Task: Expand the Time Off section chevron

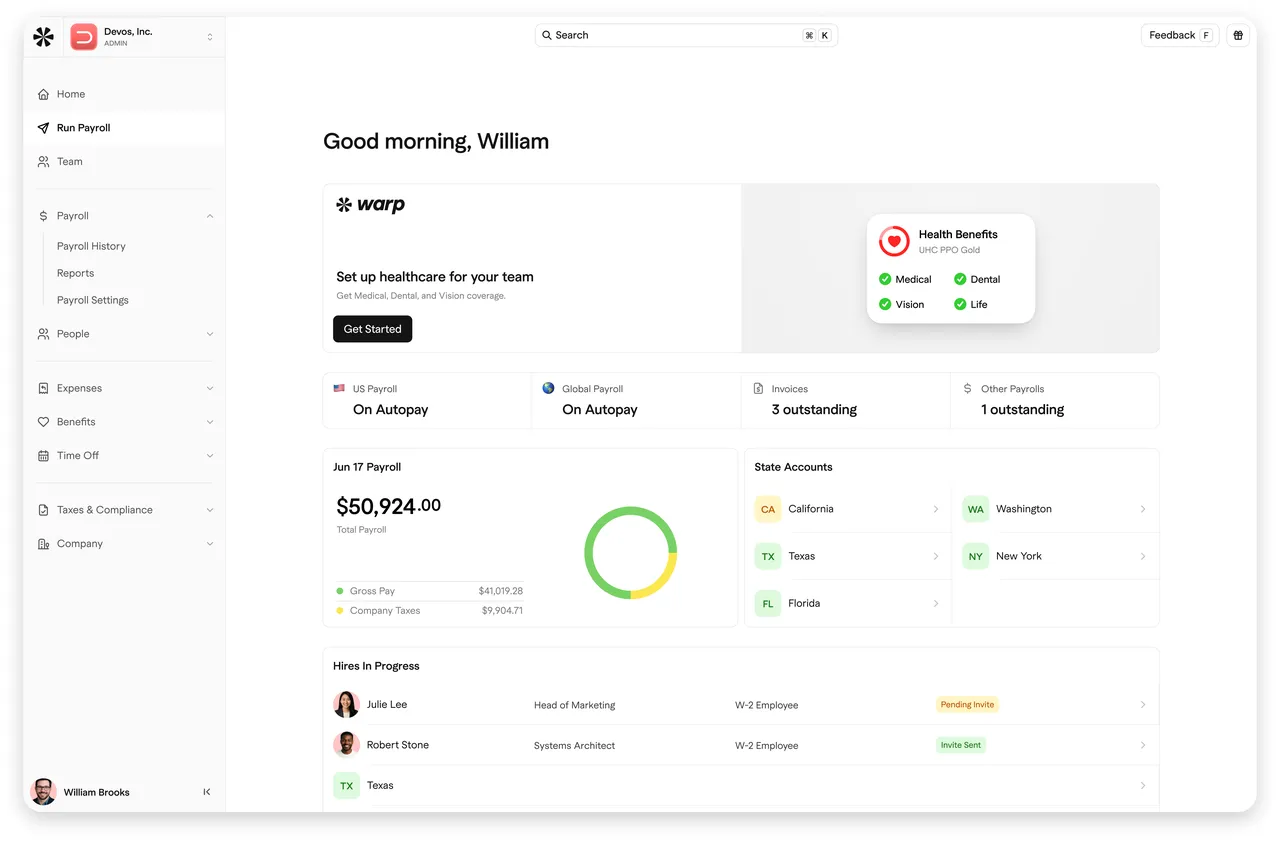Action: [210, 456]
